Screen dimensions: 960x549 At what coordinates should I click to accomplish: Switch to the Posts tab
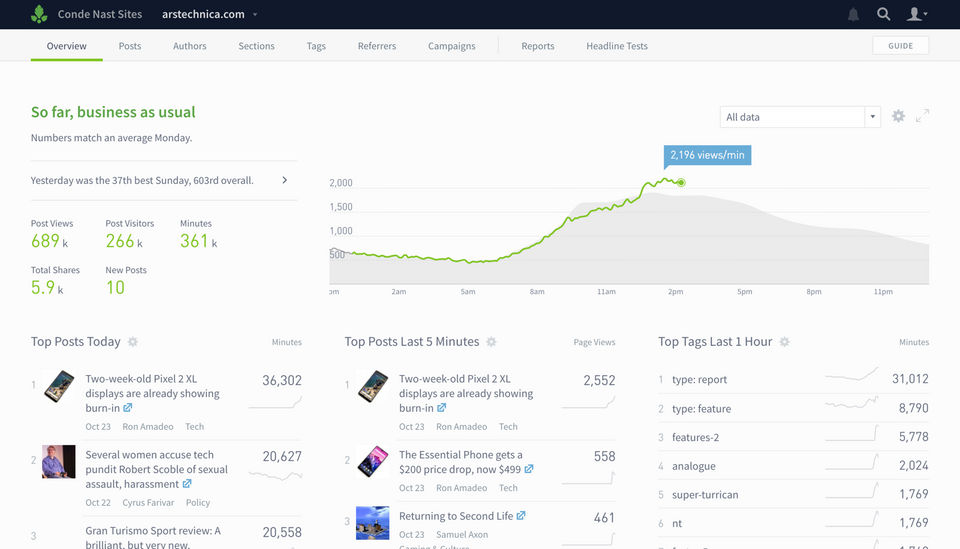click(x=130, y=46)
